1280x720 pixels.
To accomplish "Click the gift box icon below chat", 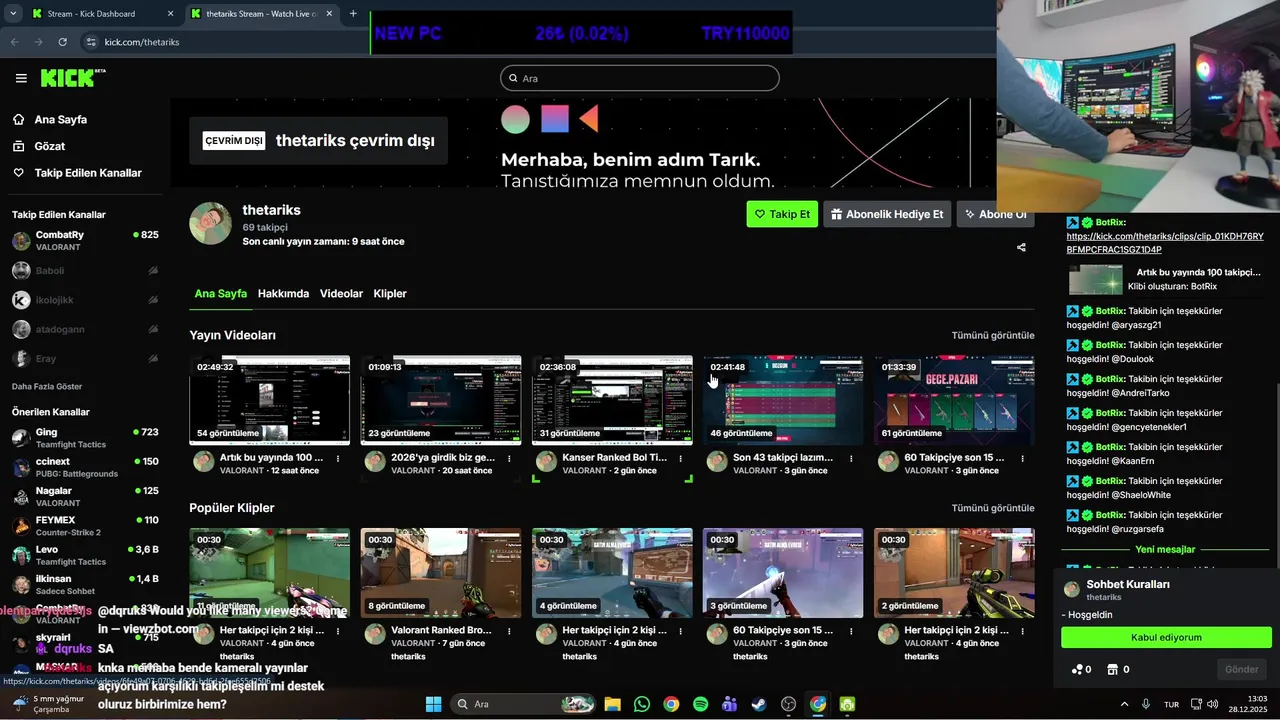I will coord(1112,669).
